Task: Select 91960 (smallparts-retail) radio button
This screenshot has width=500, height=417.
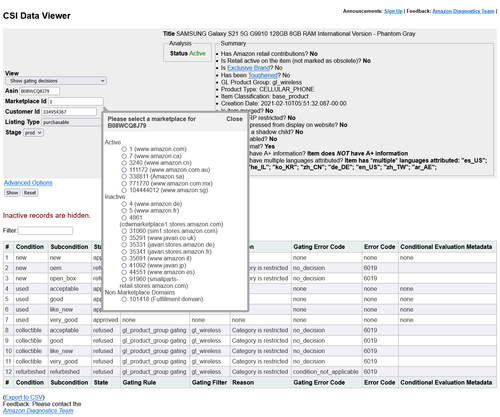Action: click(x=124, y=279)
